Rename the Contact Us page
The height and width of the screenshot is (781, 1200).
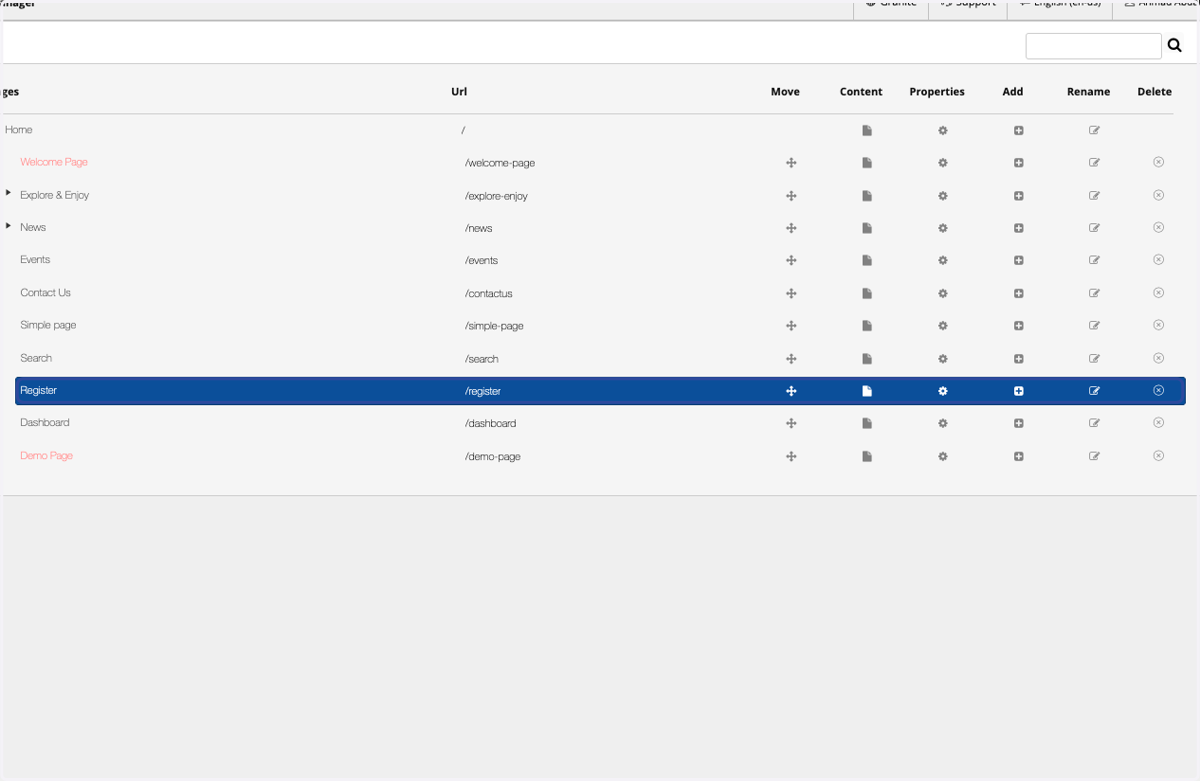(x=1094, y=293)
